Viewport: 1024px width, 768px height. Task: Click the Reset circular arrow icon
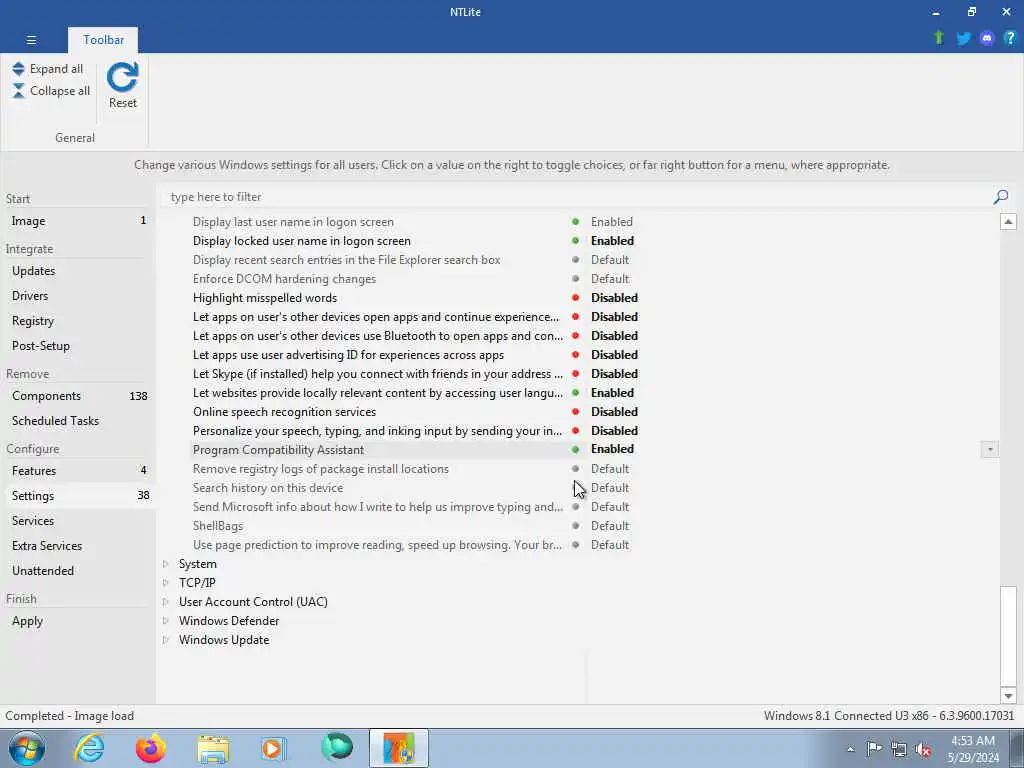[123, 78]
